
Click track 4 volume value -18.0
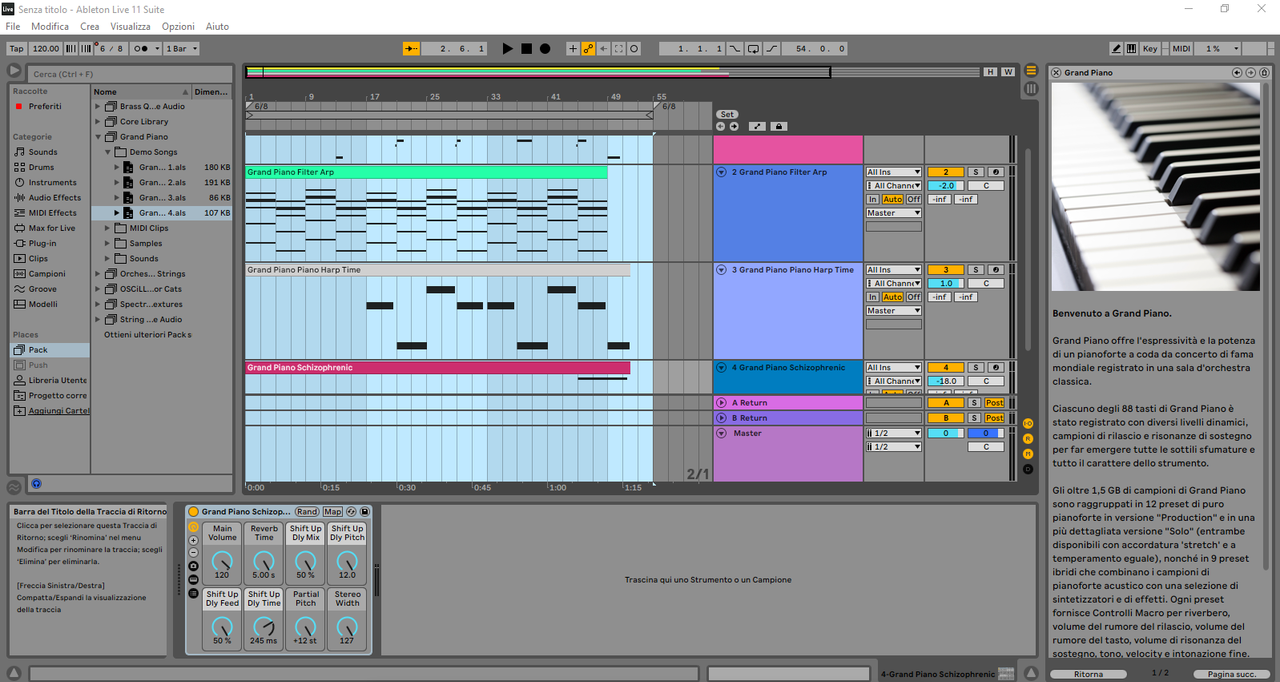pyautogui.click(x=945, y=381)
